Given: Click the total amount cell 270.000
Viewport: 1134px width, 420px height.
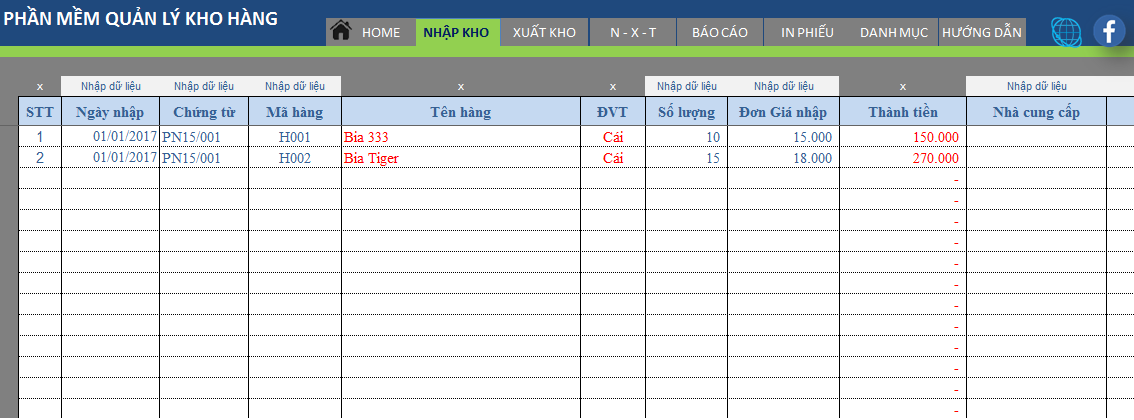Looking at the screenshot, I should 902,158.
